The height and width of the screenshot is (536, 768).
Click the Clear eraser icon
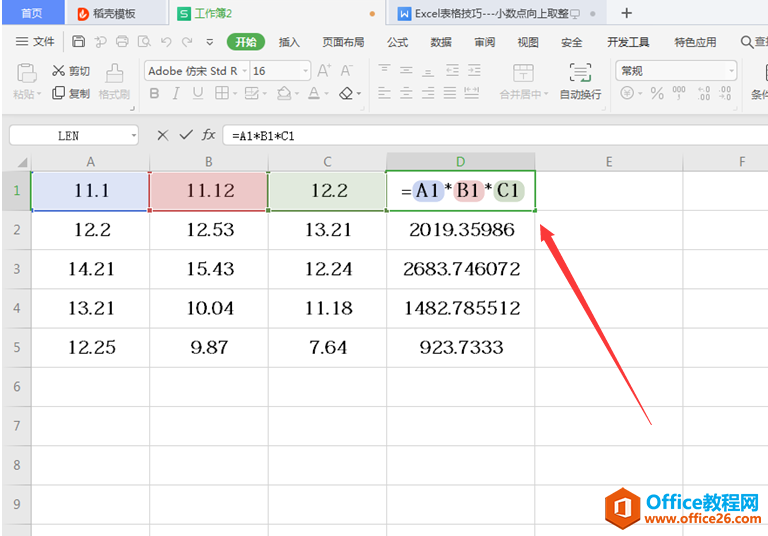[x=346, y=93]
